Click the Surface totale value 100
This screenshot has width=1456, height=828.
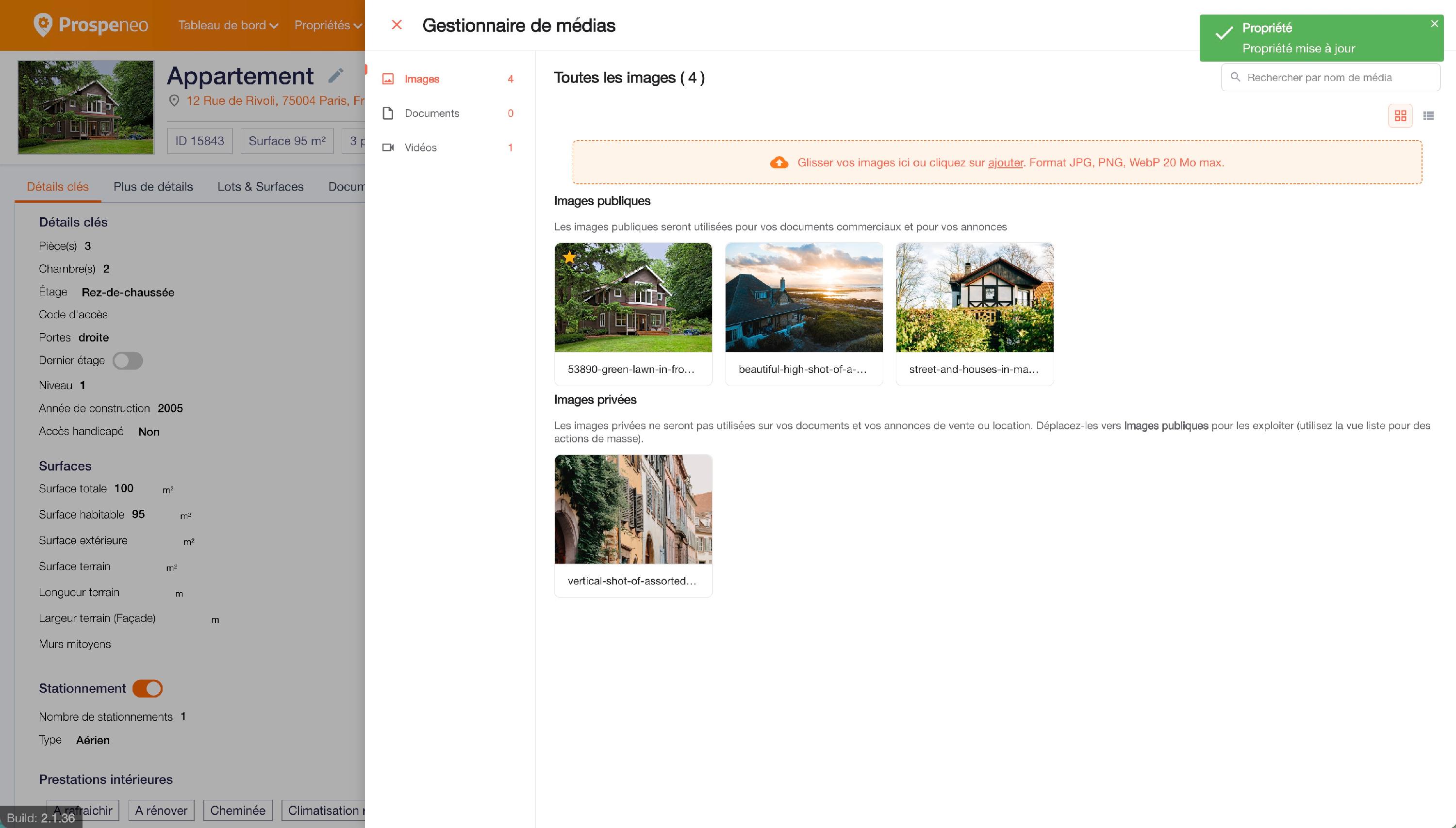pos(123,488)
